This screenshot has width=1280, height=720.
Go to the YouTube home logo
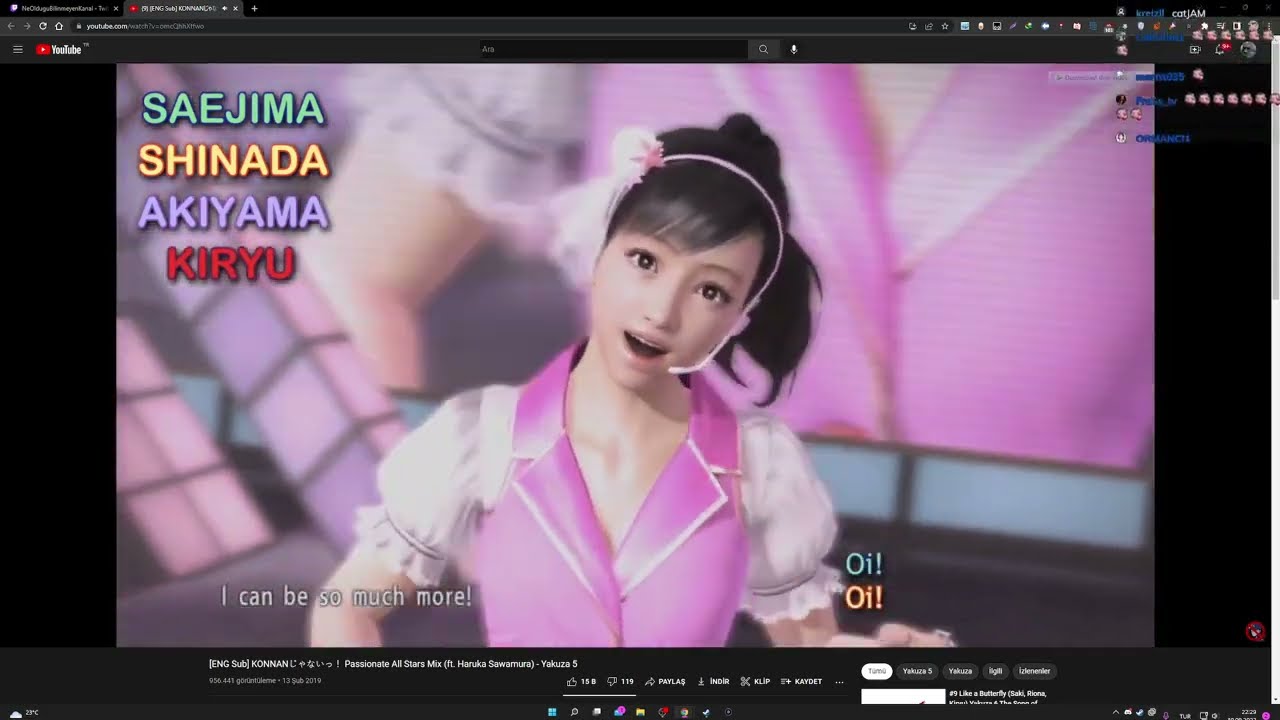(x=59, y=49)
